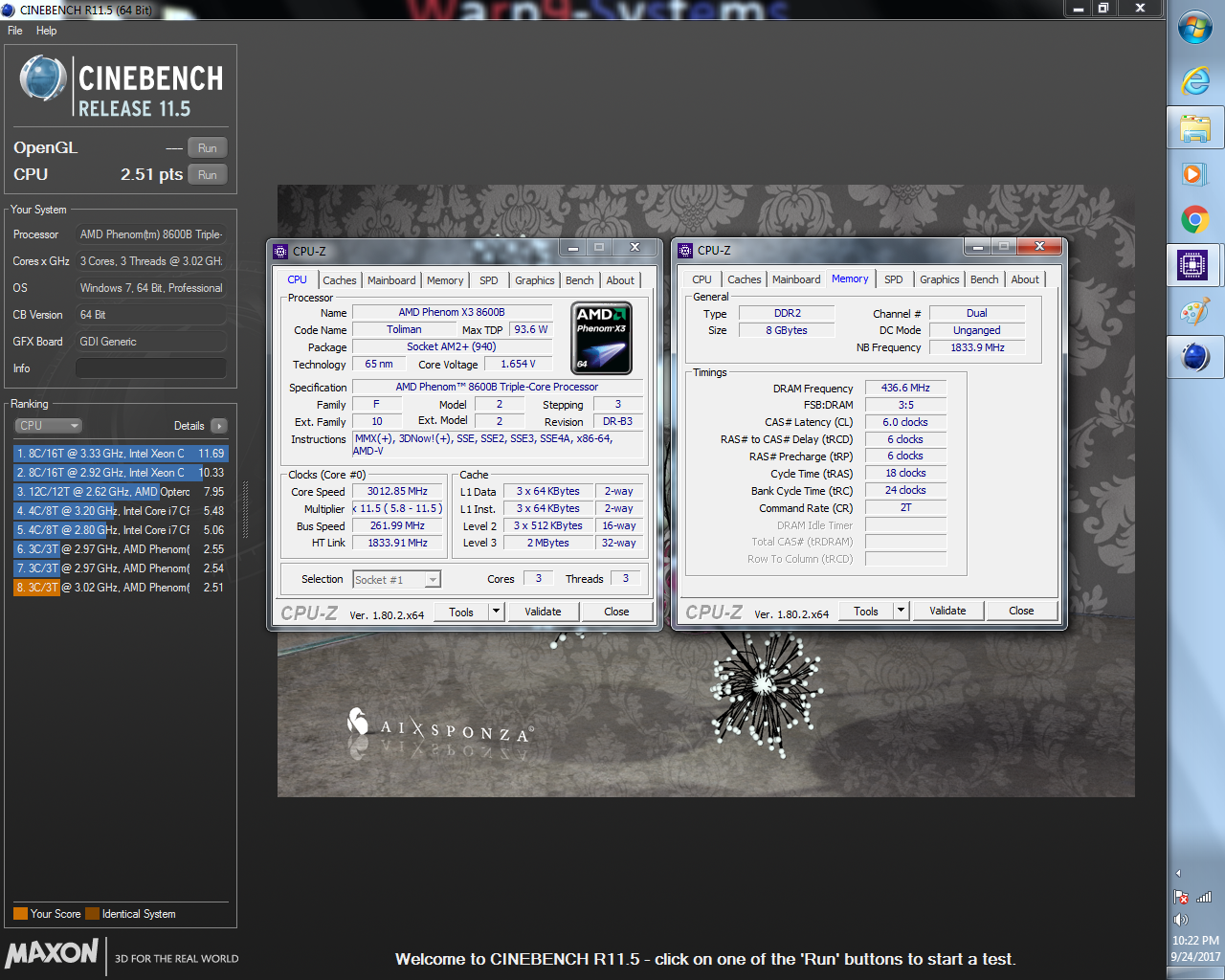The image size is (1225, 980).
Task: Select ranking row 3 AMD Opteron 12C/12T
Action: pyautogui.click(x=121, y=492)
